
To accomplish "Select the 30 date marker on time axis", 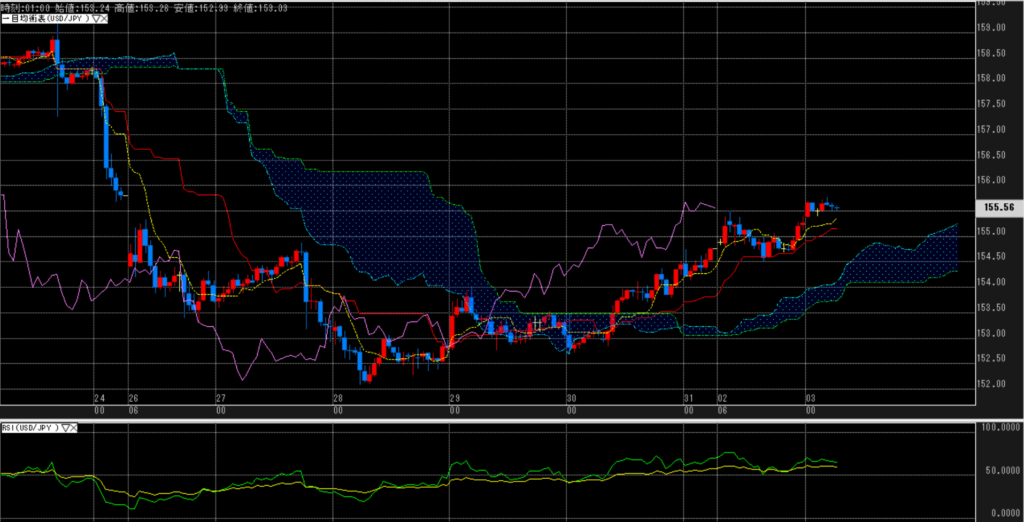I will [571, 397].
